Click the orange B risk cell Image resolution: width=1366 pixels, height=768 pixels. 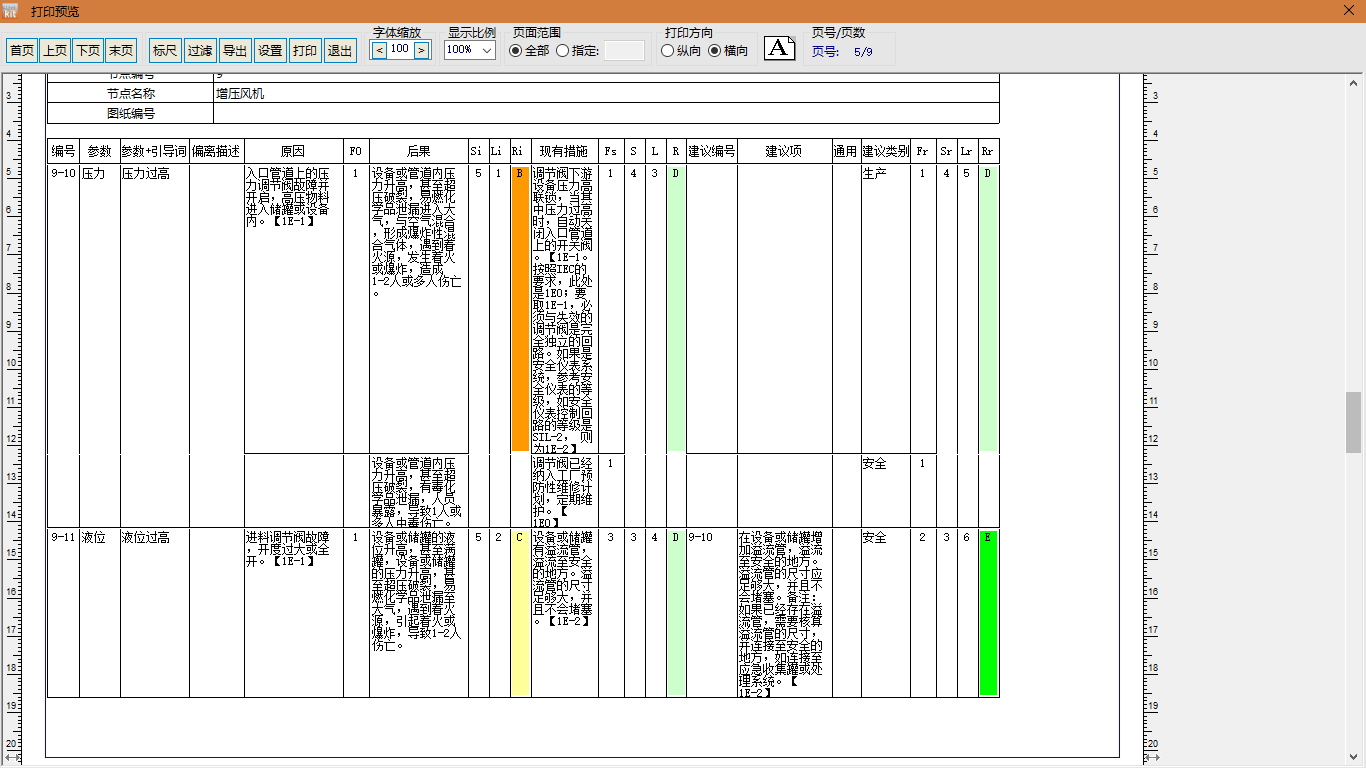pos(520,308)
